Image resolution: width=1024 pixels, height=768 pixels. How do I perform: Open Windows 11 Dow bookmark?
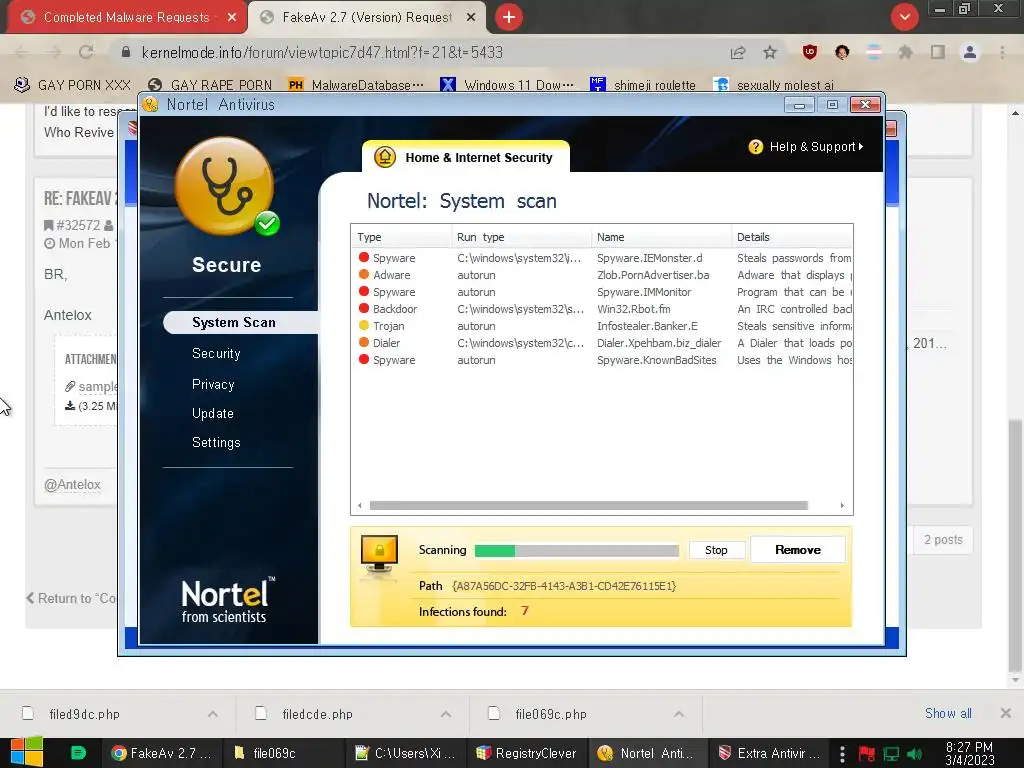(507, 85)
